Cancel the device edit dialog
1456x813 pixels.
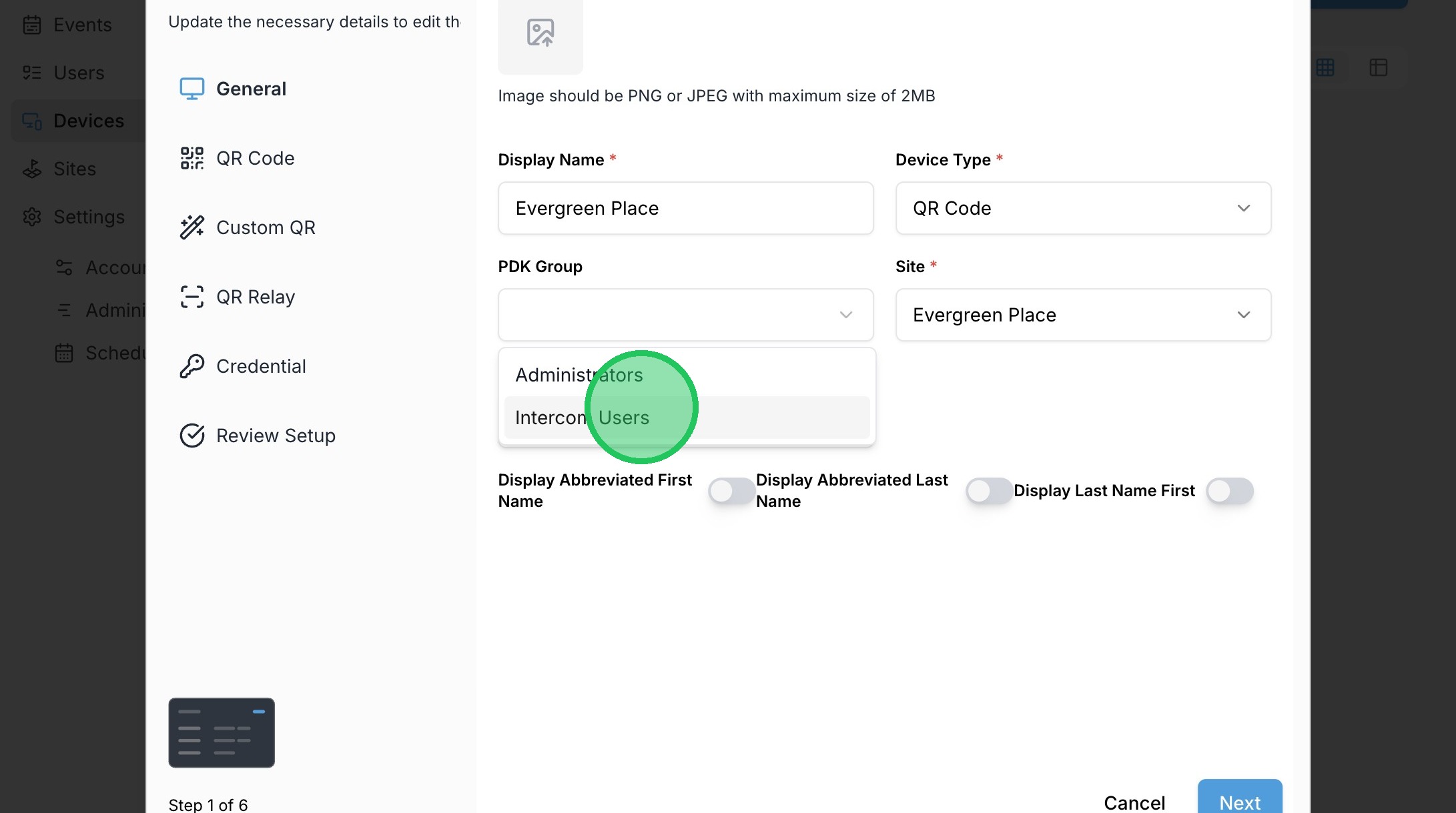1134,802
